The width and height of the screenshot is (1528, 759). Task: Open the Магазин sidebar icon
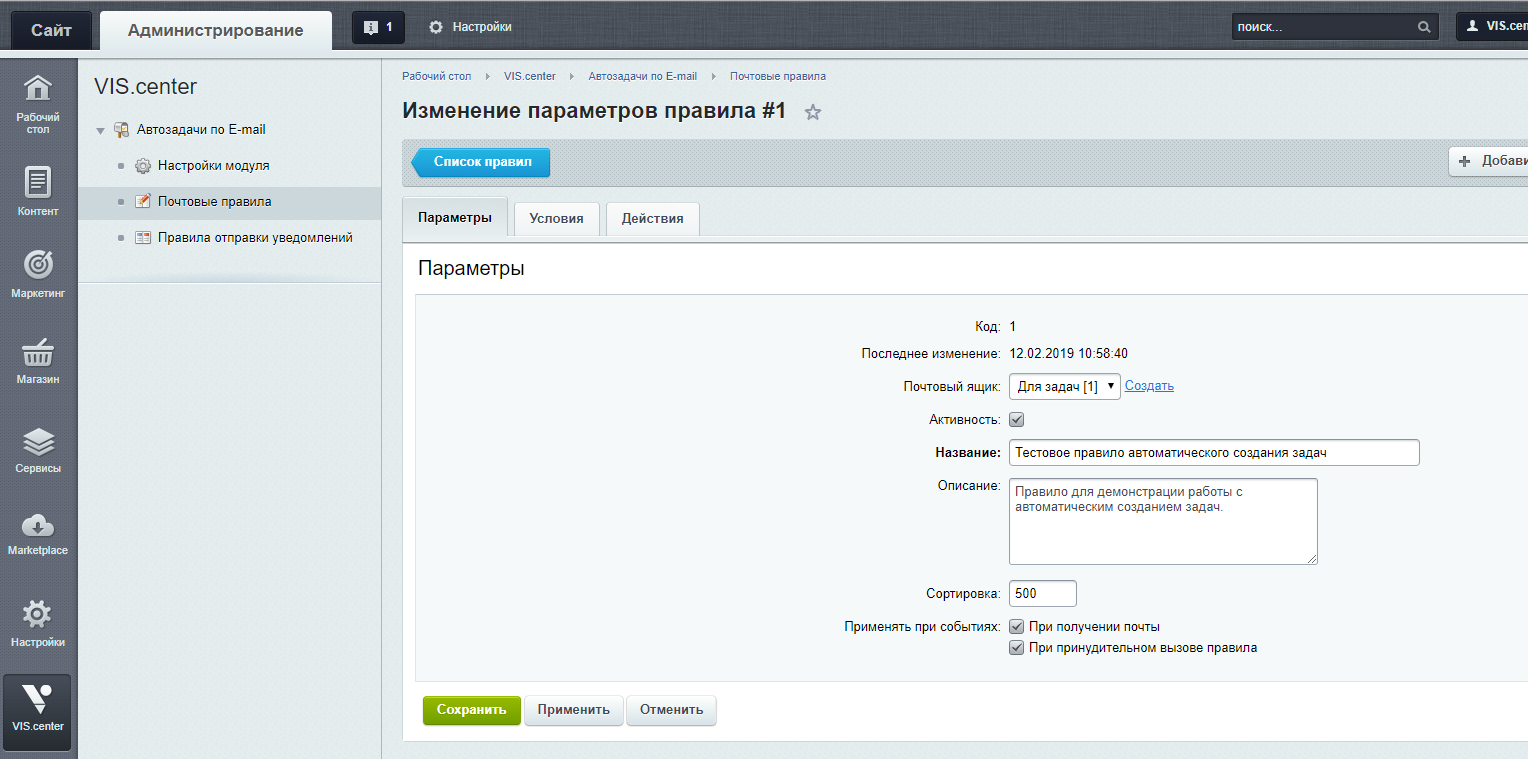click(x=37, y=352)
